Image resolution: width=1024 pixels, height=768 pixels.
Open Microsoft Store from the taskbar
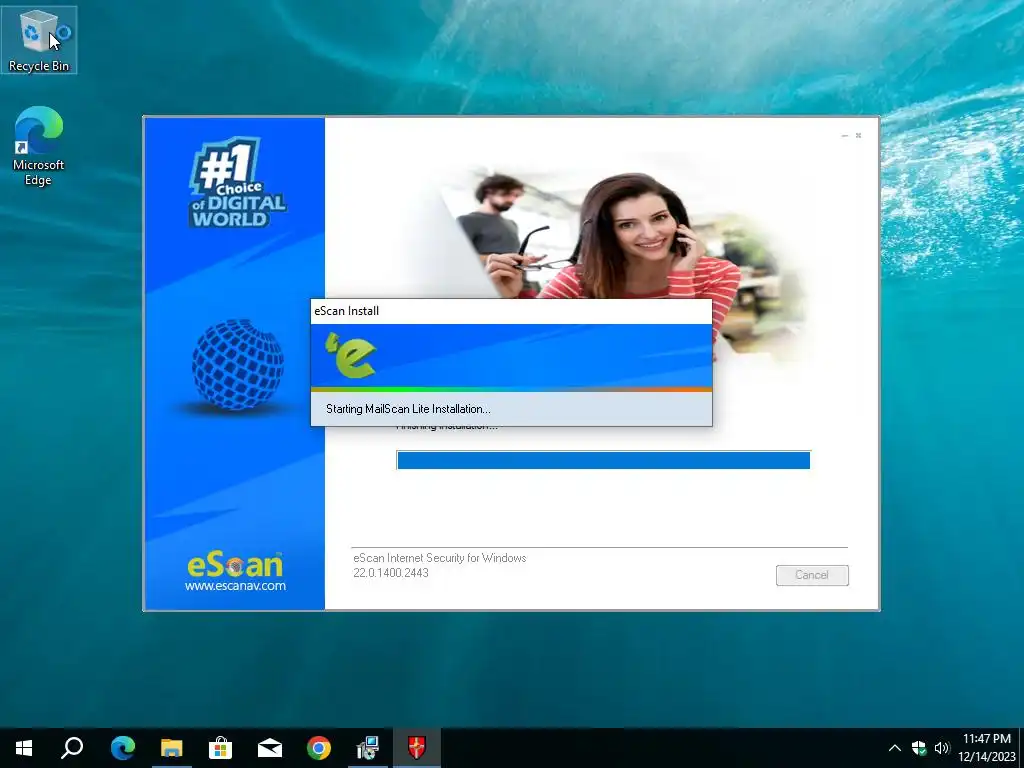[x=221, y=747]
